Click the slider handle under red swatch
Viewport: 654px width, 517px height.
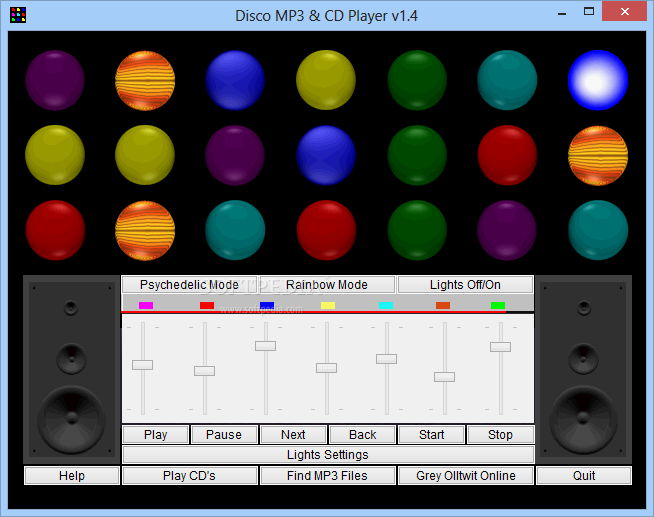click(204, 371)
